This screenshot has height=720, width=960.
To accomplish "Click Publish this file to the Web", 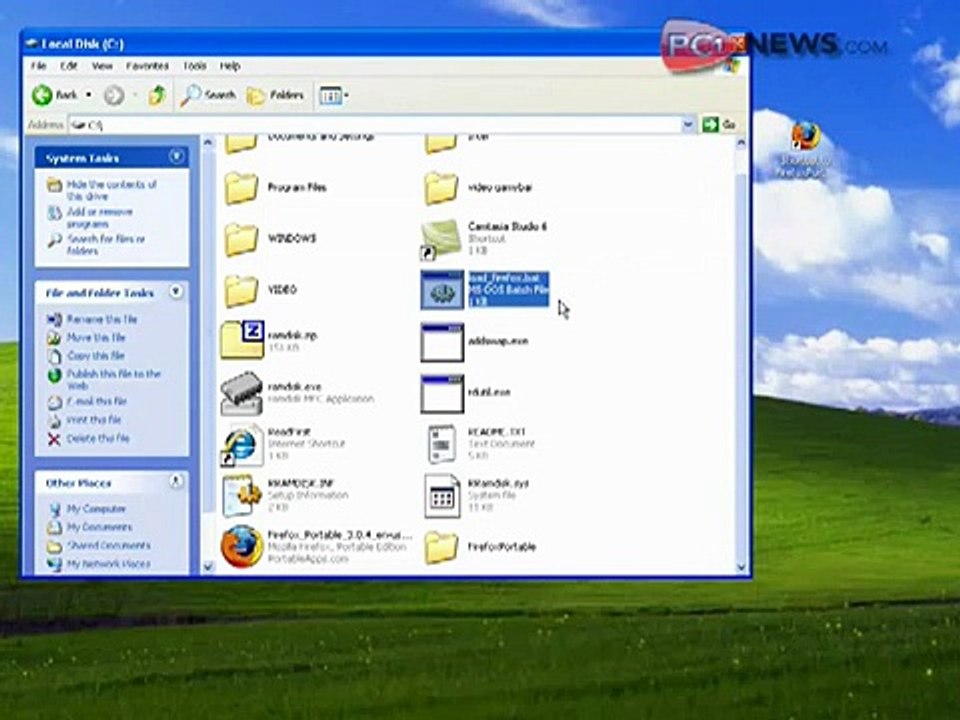I will (114, 380).
